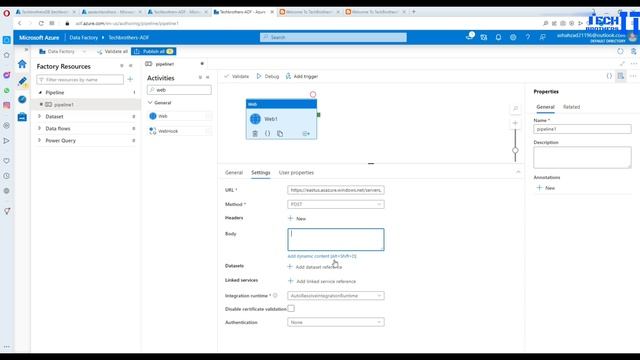Screen dimensions: 640x360
Task: Click the canvas search magnifier icon
Action: point(516,109)
